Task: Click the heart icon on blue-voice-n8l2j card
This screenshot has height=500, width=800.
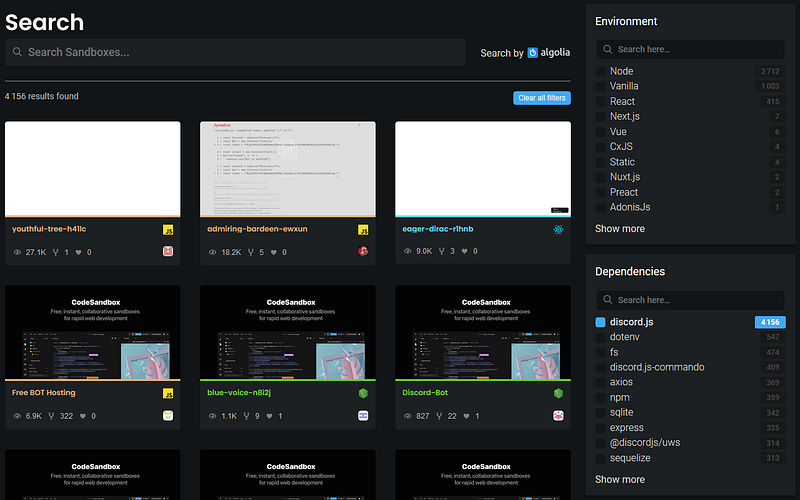Action: [269, 416]
